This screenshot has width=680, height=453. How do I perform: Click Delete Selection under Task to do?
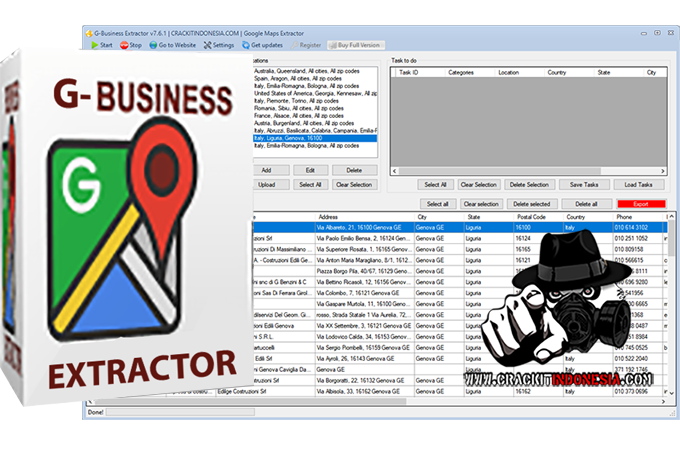(529, 185)
